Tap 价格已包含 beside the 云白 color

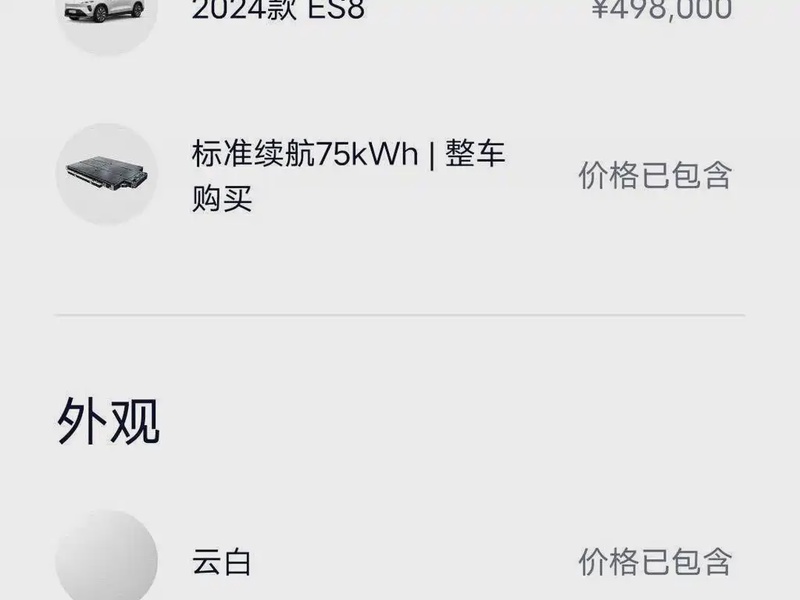656,562
